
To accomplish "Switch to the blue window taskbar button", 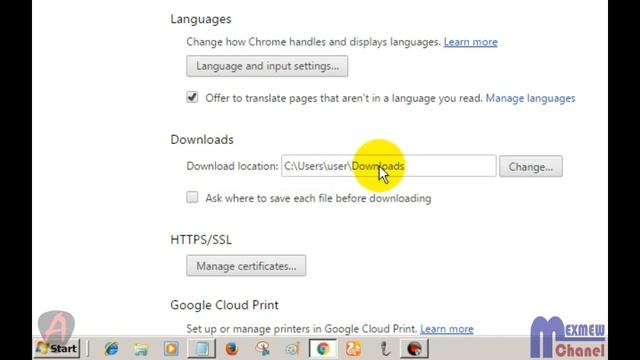I will coord(202,349).
